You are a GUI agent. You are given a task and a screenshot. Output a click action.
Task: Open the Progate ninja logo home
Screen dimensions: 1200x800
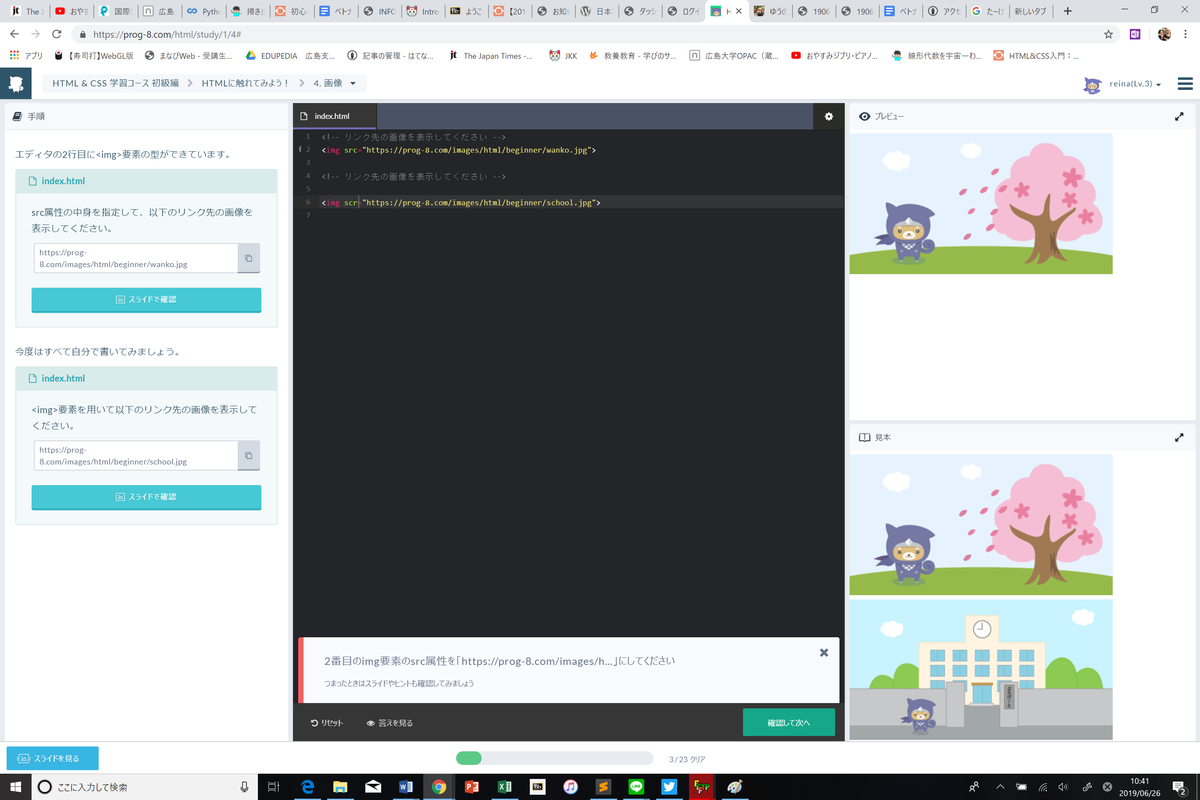click(17, 84)
